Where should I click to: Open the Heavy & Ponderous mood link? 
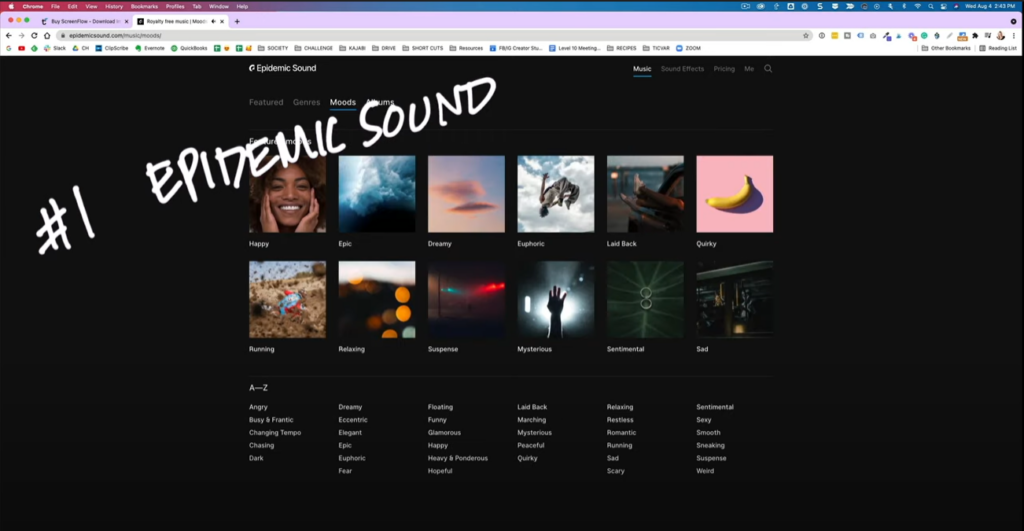point(458,458)
